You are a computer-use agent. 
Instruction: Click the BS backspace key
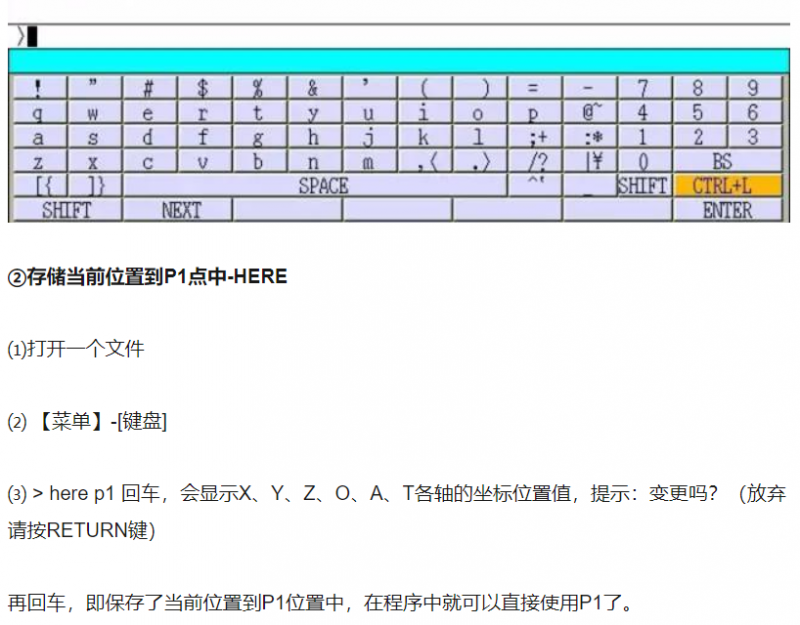click(x=727, y=161)
